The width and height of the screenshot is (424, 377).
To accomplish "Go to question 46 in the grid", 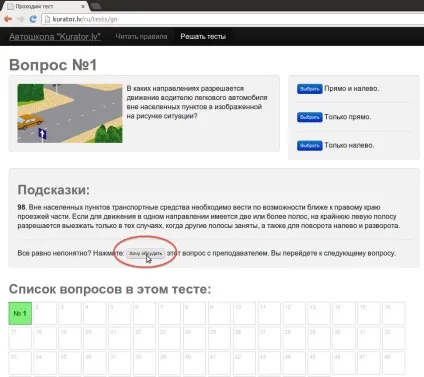I will (344, 363).
